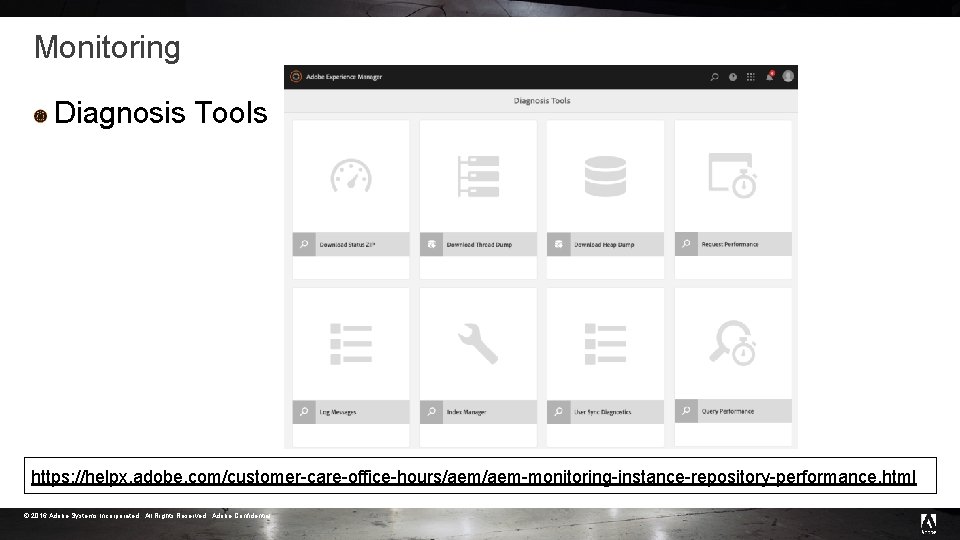Viewport: 960px width, 540px height.
Task: Open the Log Messages label
Action: [338, 412]
